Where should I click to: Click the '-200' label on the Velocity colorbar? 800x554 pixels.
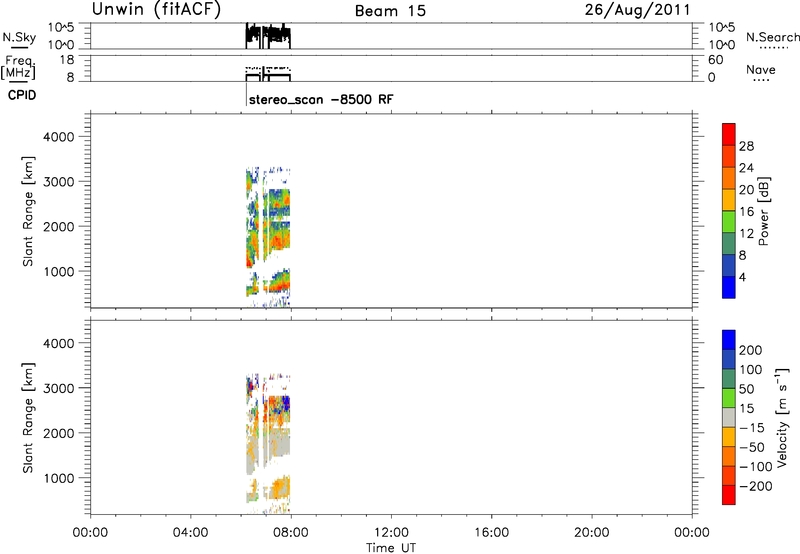(x=756, y=486)
